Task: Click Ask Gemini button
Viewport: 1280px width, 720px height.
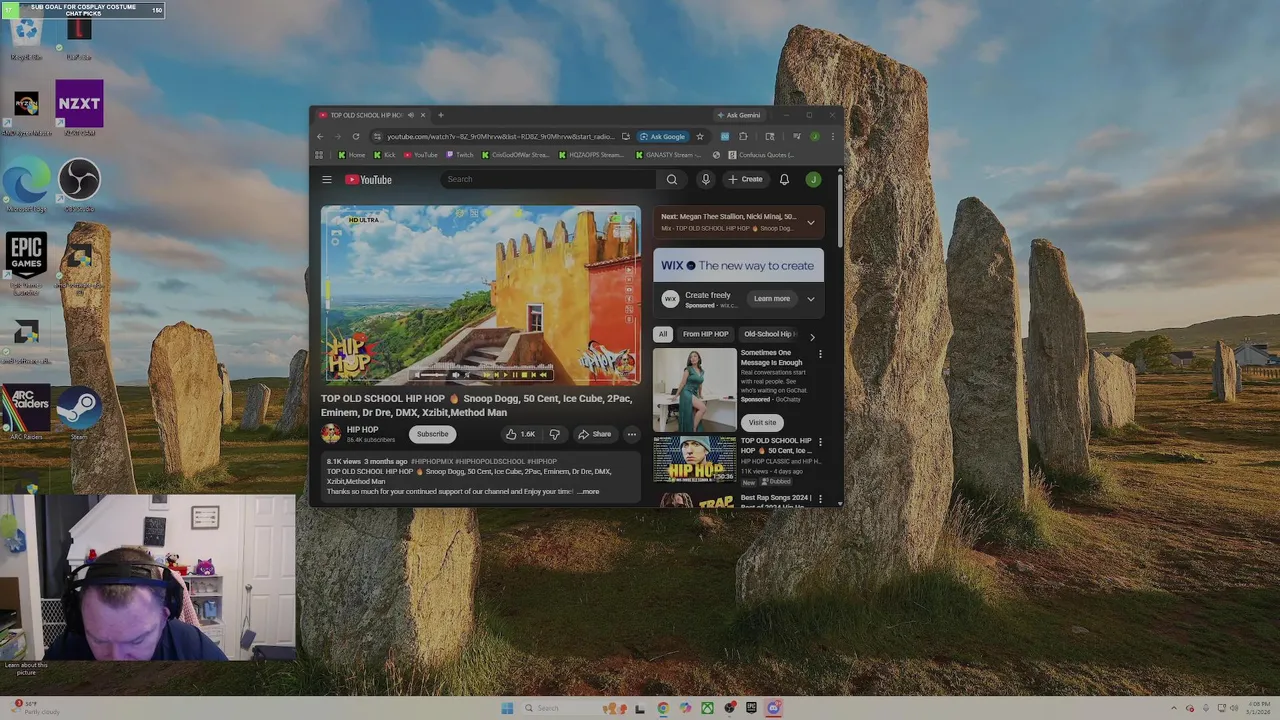Action: pos(738,115)
